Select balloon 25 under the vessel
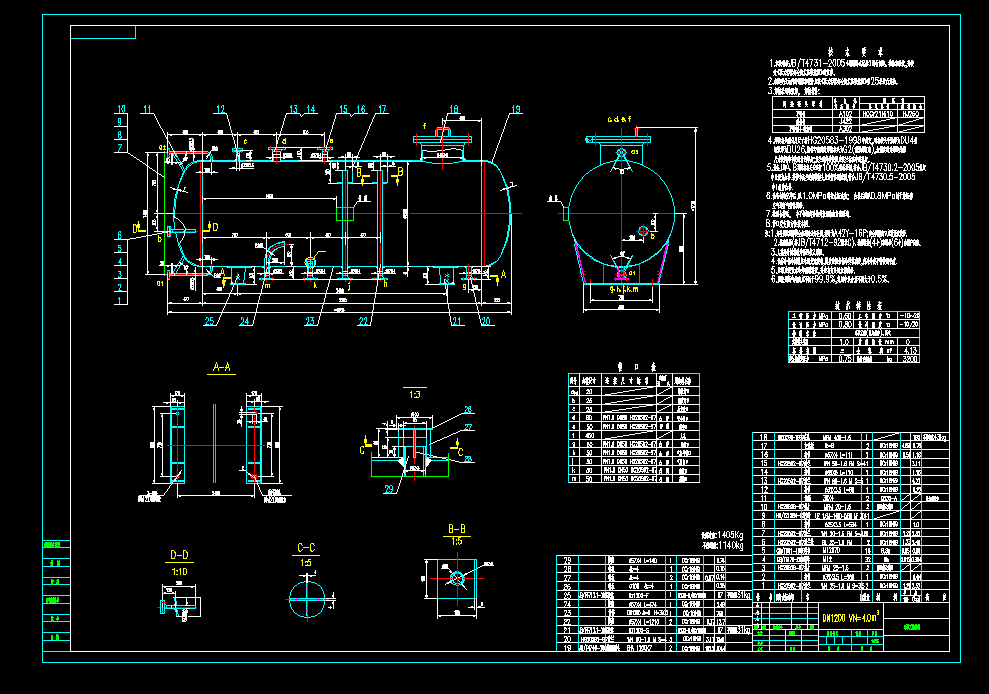989x694 pixels. [x=210, y=321]
